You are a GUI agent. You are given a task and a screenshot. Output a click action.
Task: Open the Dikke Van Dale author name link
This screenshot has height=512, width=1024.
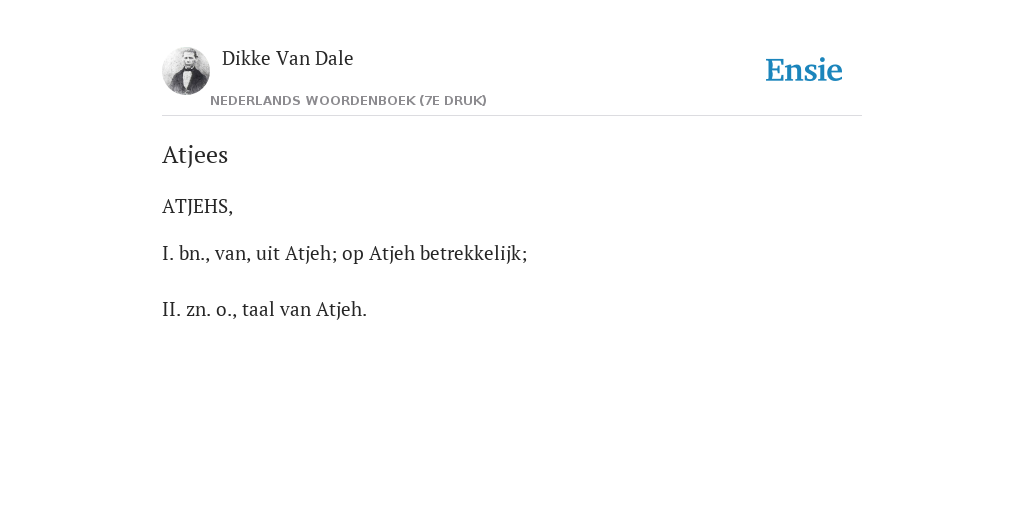click(x=287, y=58)
